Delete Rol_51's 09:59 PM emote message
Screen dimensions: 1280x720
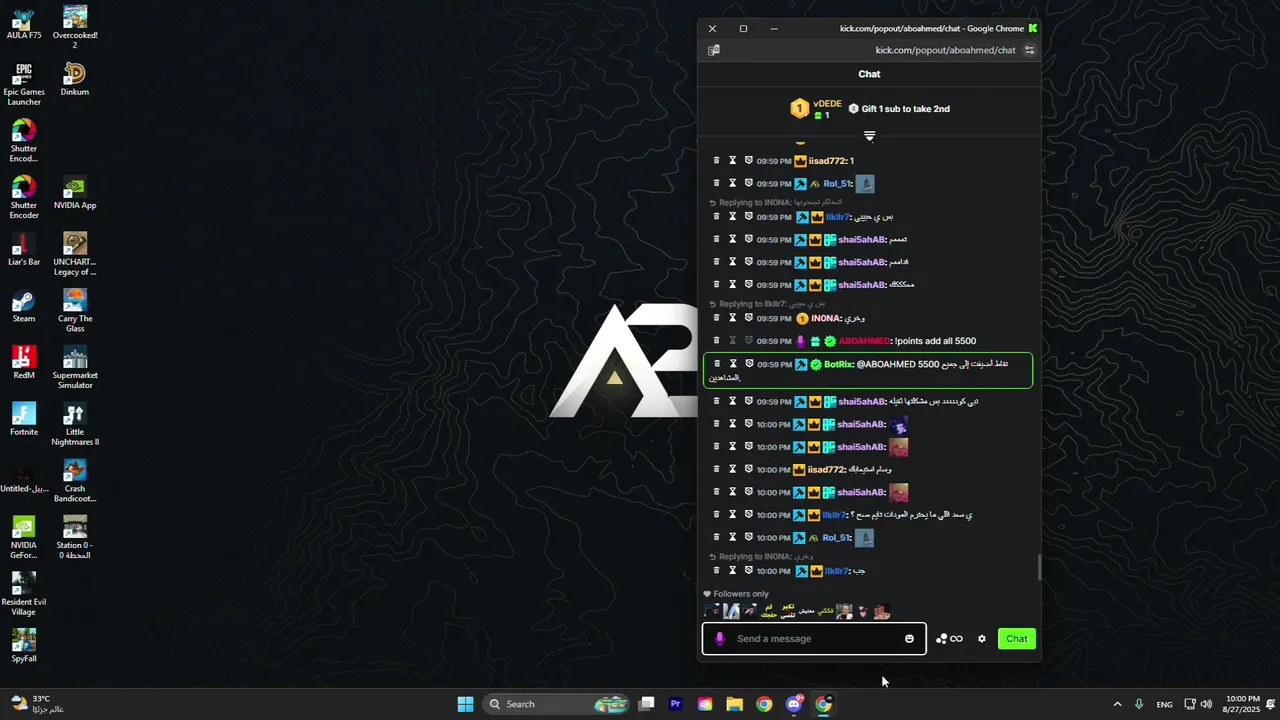point(716,183)
